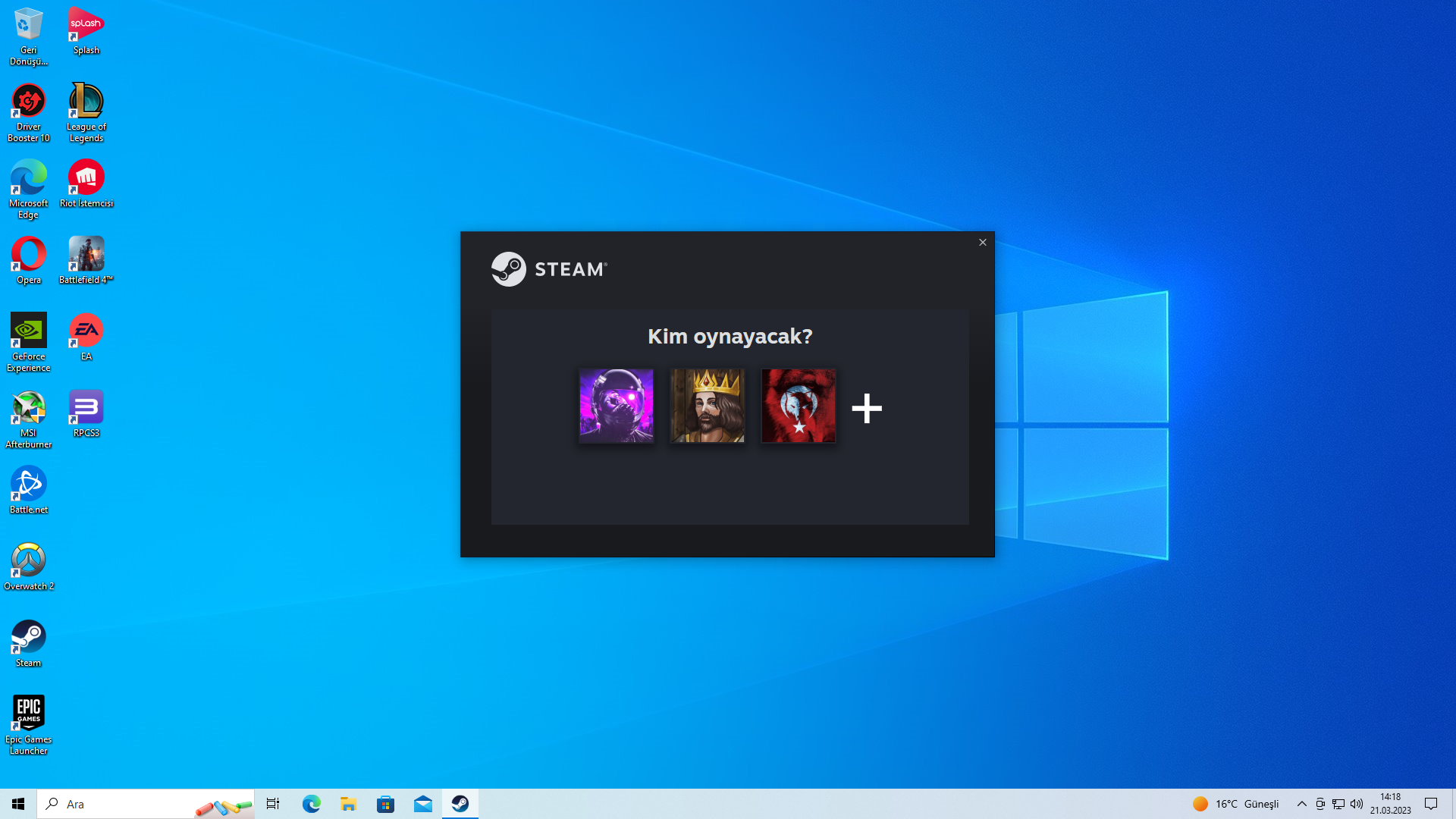Open Task View on the taskbar
The height and width of the screenshot is (819, 1456).
tap(273, 804)
